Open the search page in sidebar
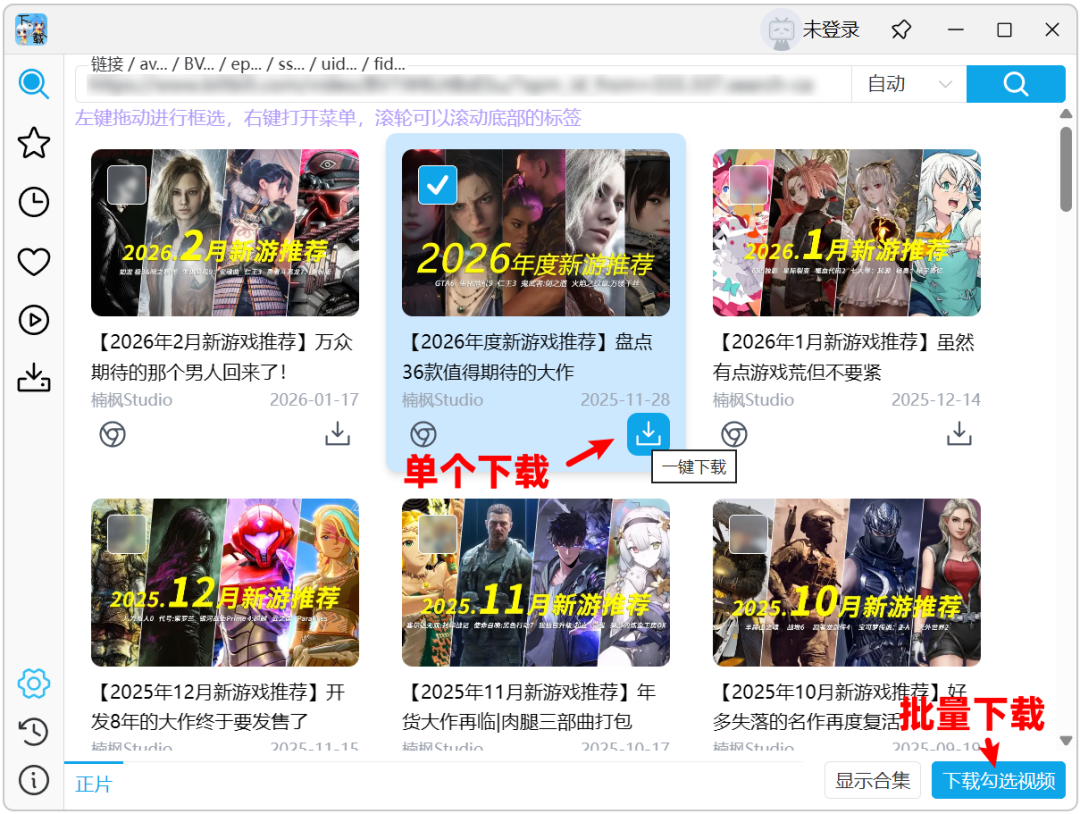1080x814 pixels. coord(33,84)
